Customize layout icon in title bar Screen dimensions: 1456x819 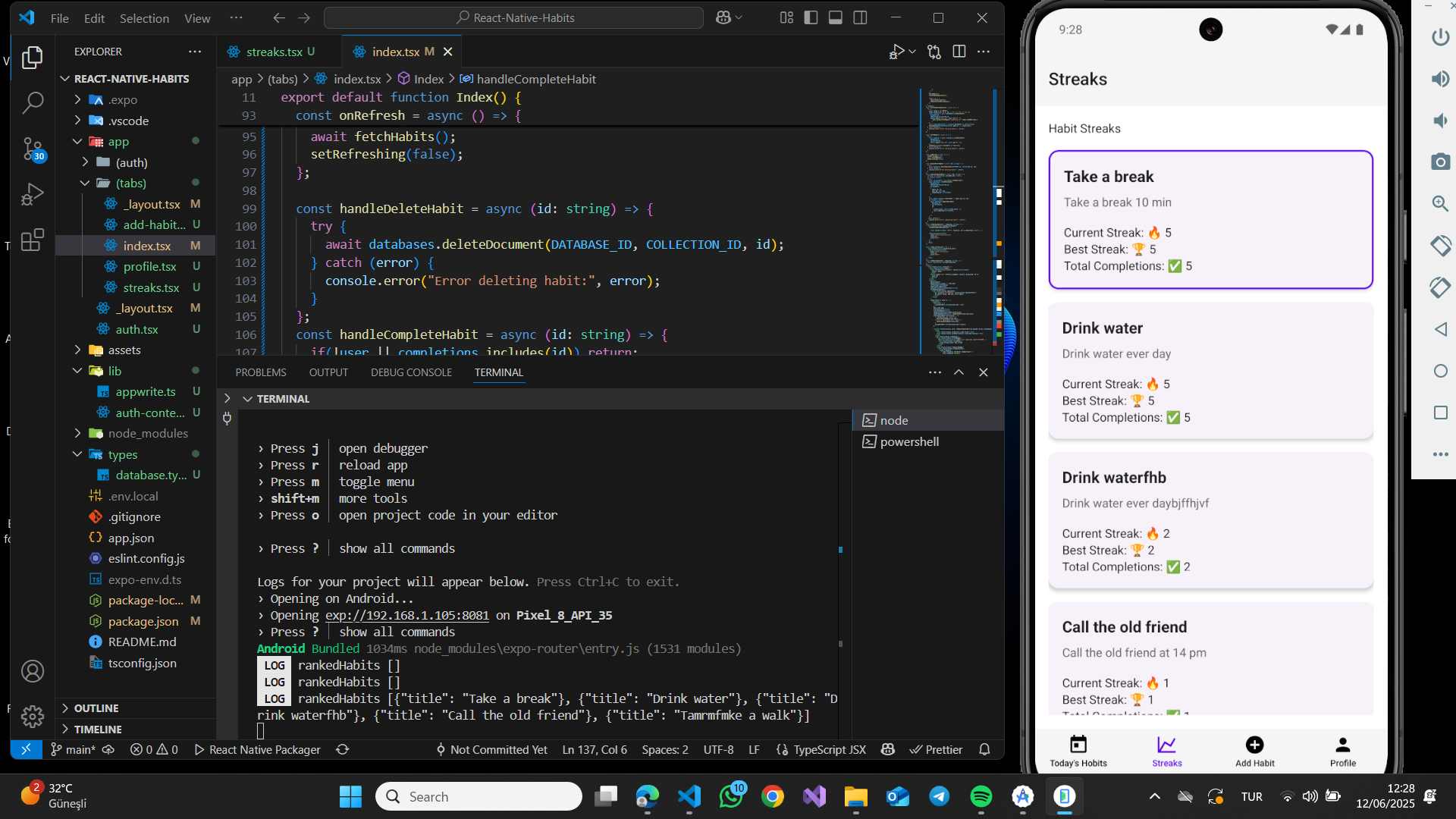(x=786, y=17)
